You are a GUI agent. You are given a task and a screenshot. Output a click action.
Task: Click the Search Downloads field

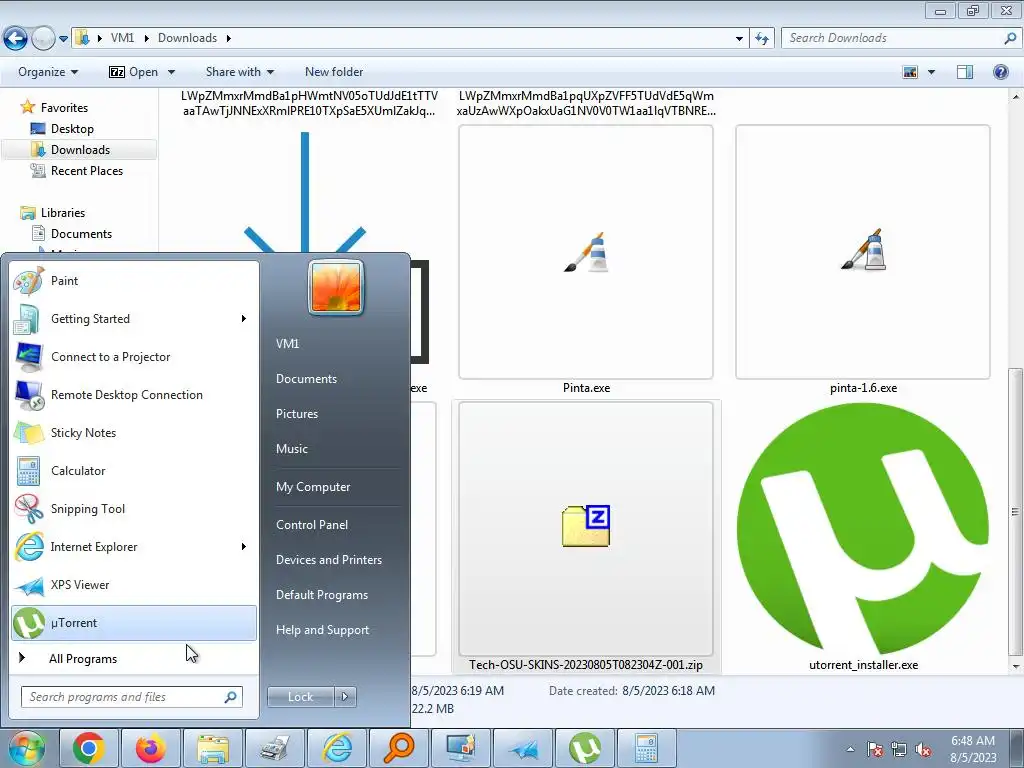(900, 39)
